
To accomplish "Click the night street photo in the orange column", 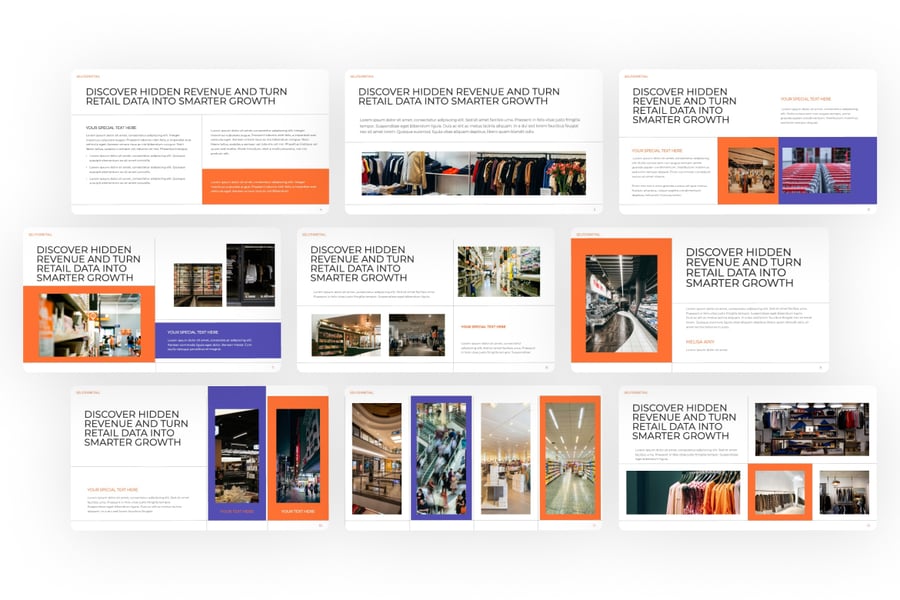I will point(297,455).
